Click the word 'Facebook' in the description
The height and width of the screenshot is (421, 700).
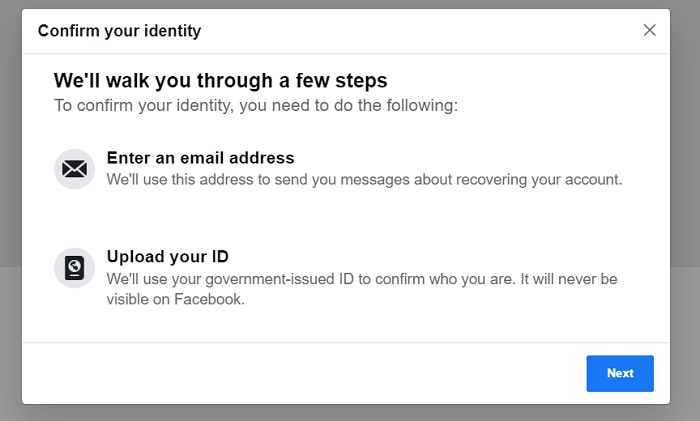(x=209, y=299)
